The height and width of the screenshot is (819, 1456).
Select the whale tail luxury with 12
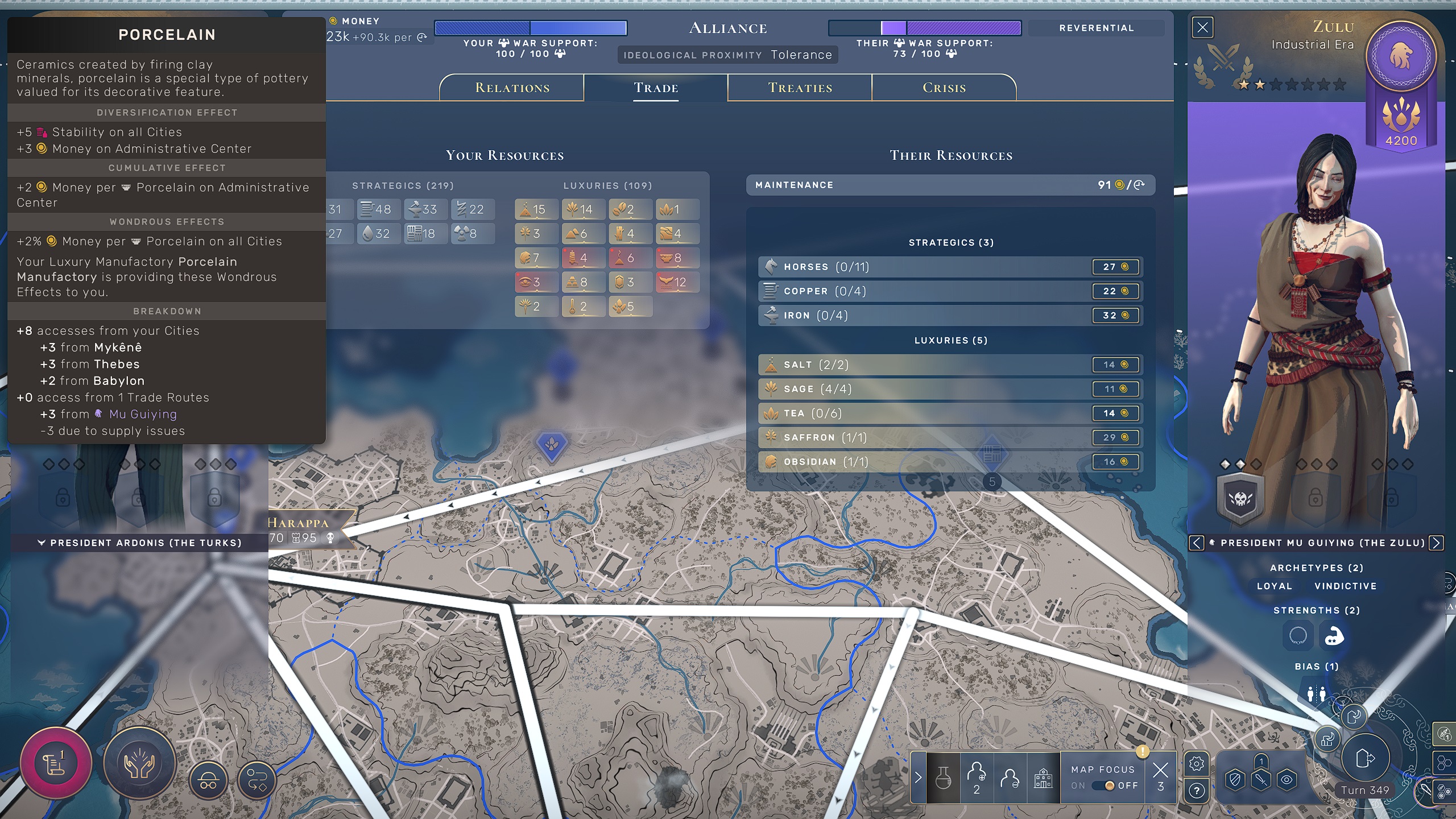(x=677, y=282)
